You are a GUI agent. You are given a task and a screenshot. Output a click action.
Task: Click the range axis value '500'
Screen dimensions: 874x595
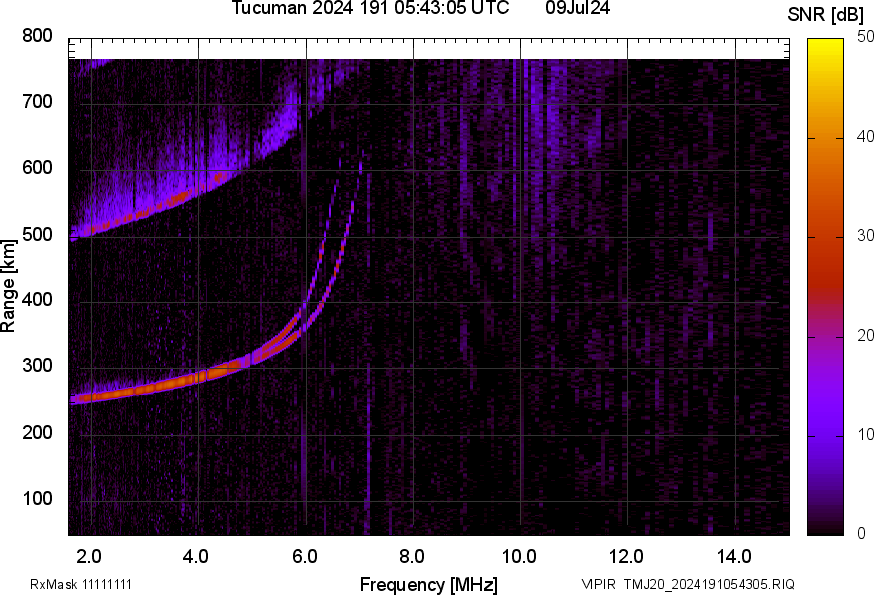pyautogui.click(x=37, y=234)
